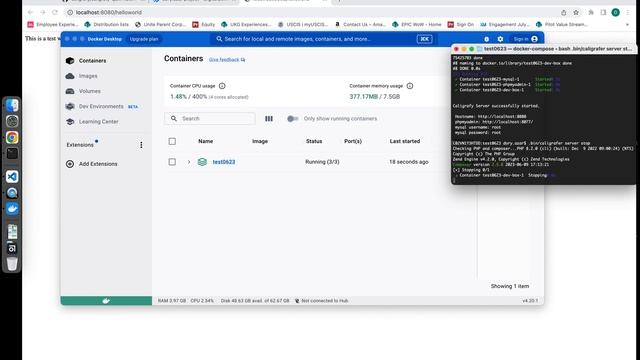Viewport: 640px width, 360px height.
Task: Toggle Only show running containers switch
Action: pyautogui.click(x=292, y=118)
